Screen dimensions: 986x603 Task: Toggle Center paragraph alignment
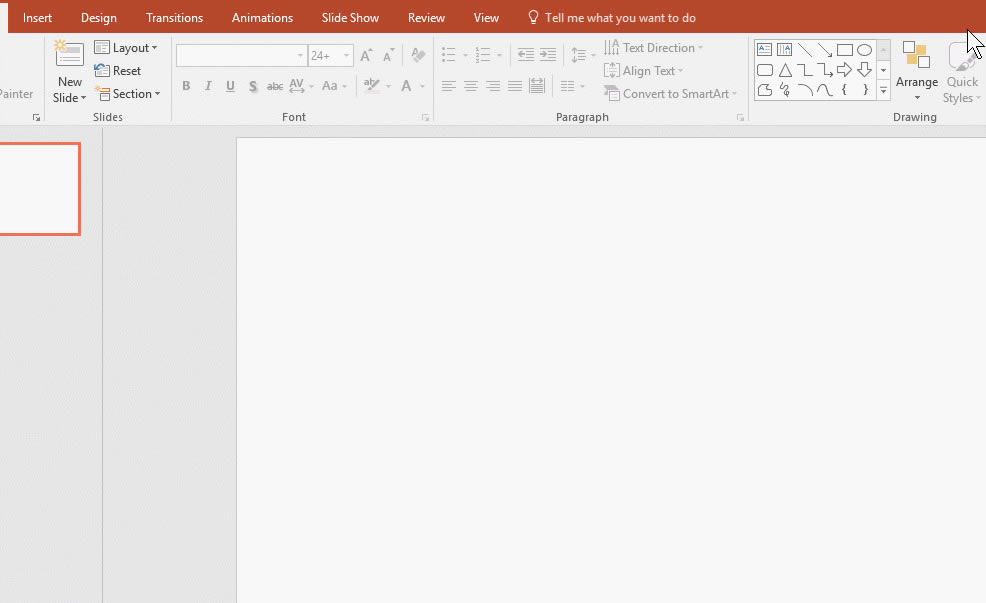[470, 86]
